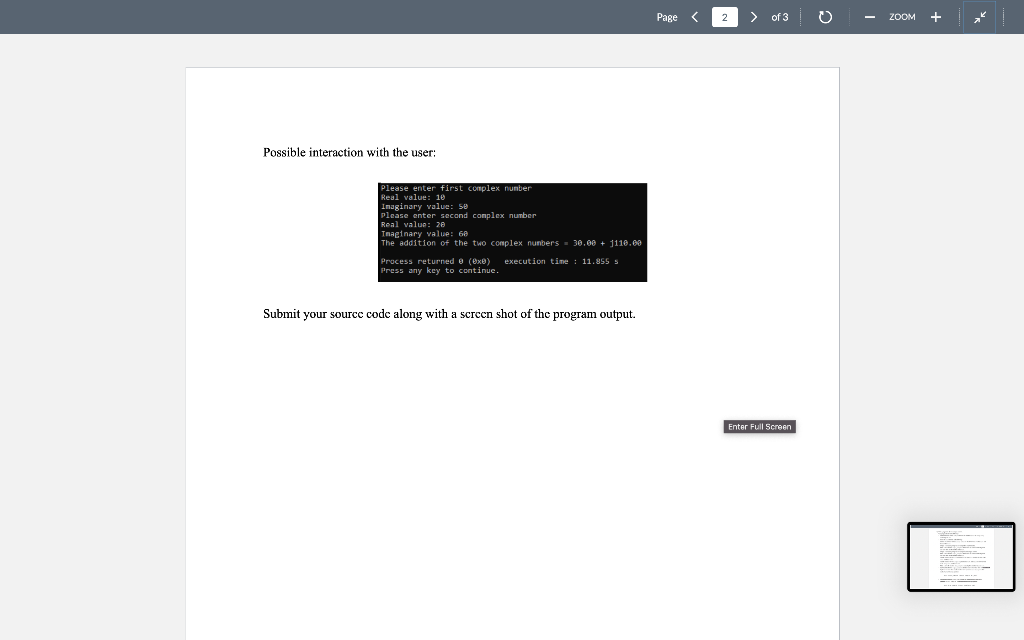Open the next page using the right arrow
This screenshot has width=1024, height=640.
tap(753, 17)
